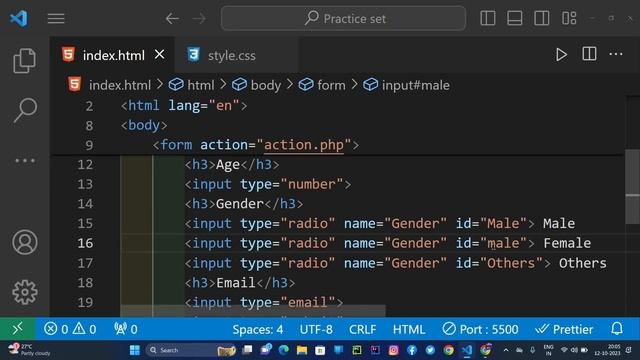Viewport: 640px width, 360px height.
Task: Toggle bottom panel layout icon
Action: pyautogui.click(x=515, y=18)
